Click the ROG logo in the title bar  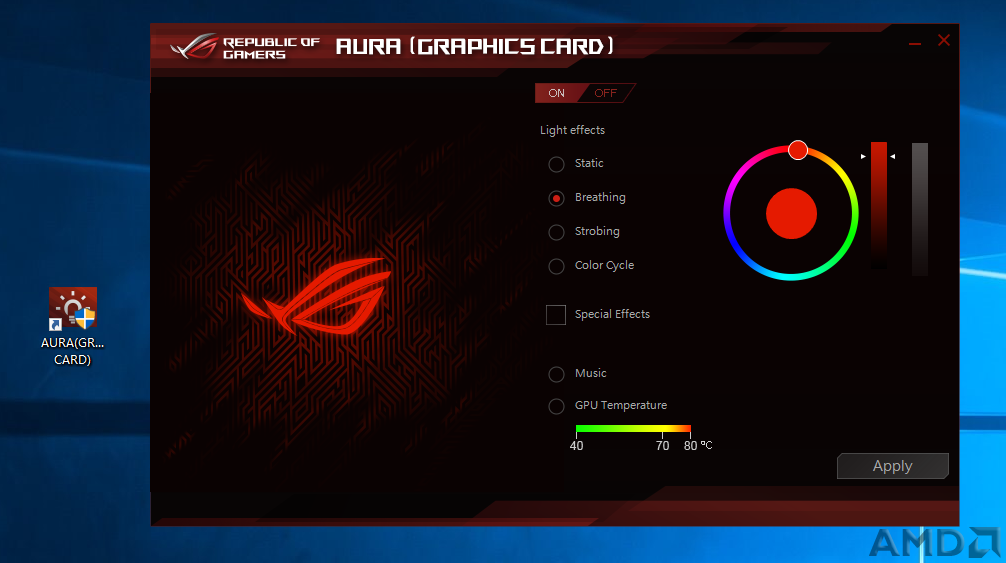click(194, 46)
